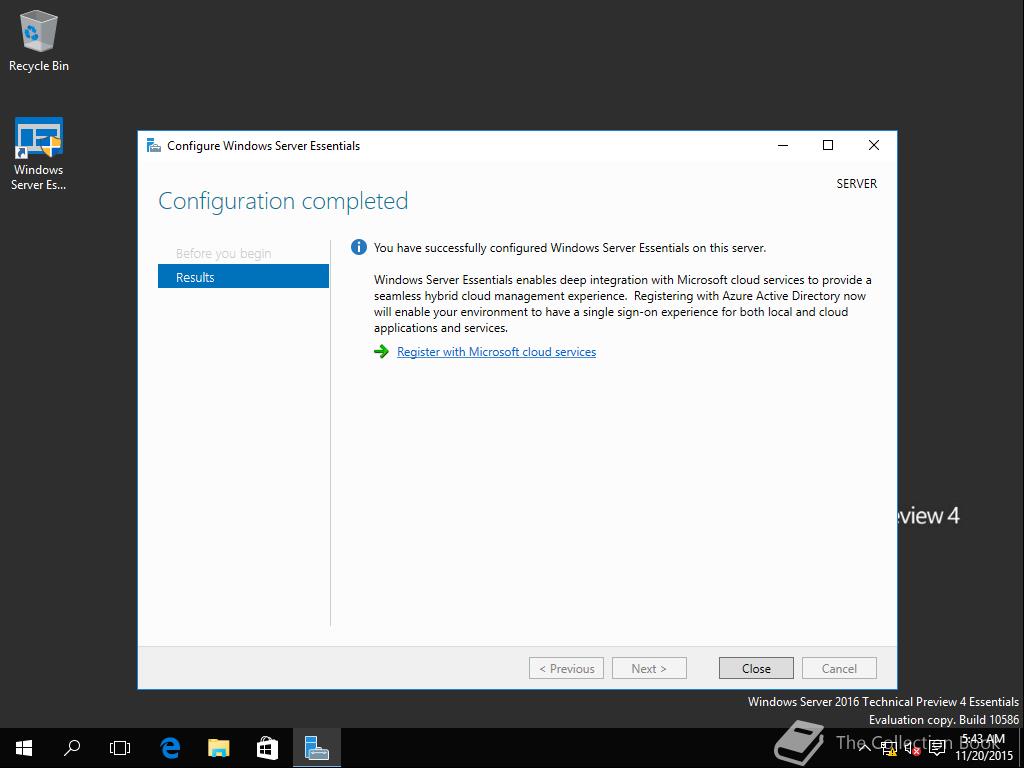Select the Windows Server Essentials desktop shortcut
Image resolution: width=1024 pixels, height=768 pixels.
(x=39, y=154)
